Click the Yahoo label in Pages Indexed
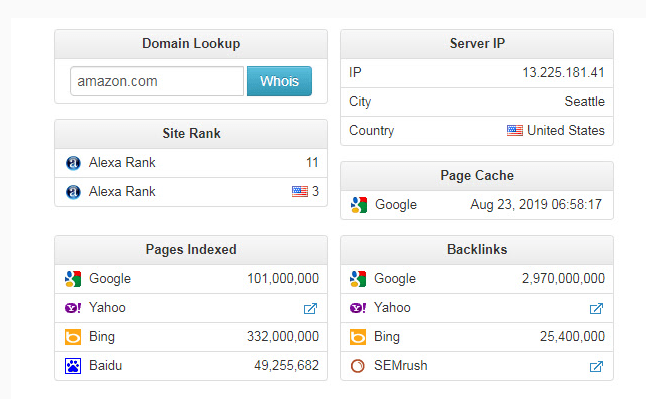The image size is (646, 399). pyautogui.click(x=107, y=307)
